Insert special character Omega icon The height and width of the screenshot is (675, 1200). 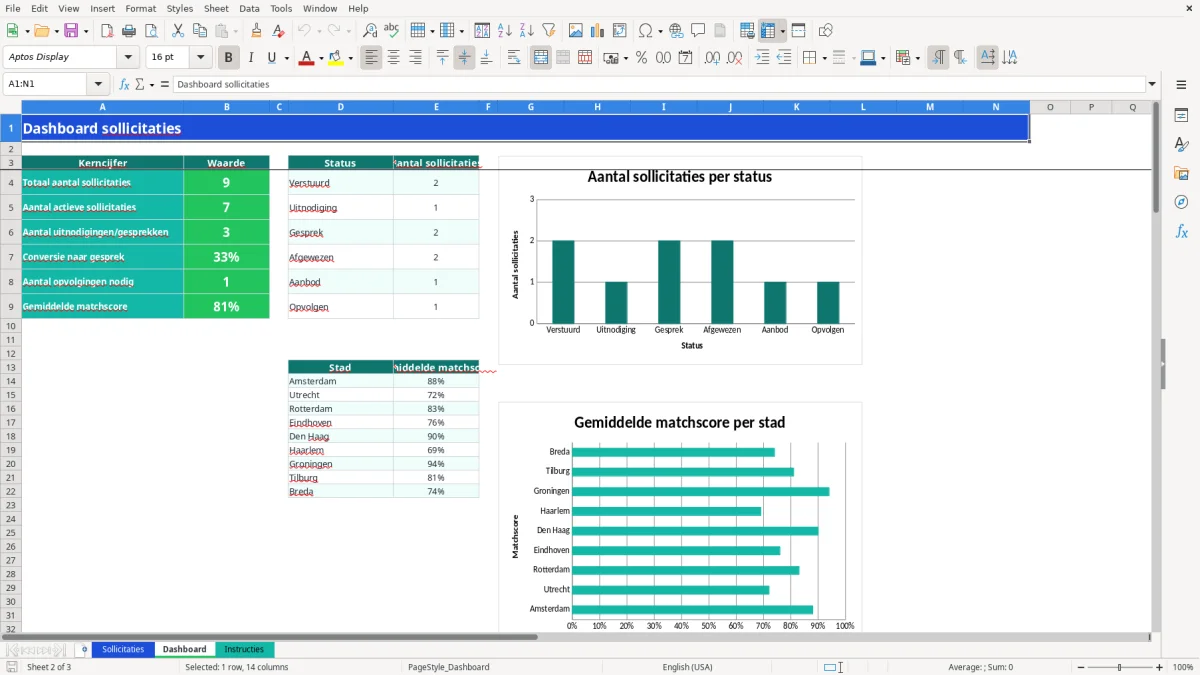pos(645,31)
